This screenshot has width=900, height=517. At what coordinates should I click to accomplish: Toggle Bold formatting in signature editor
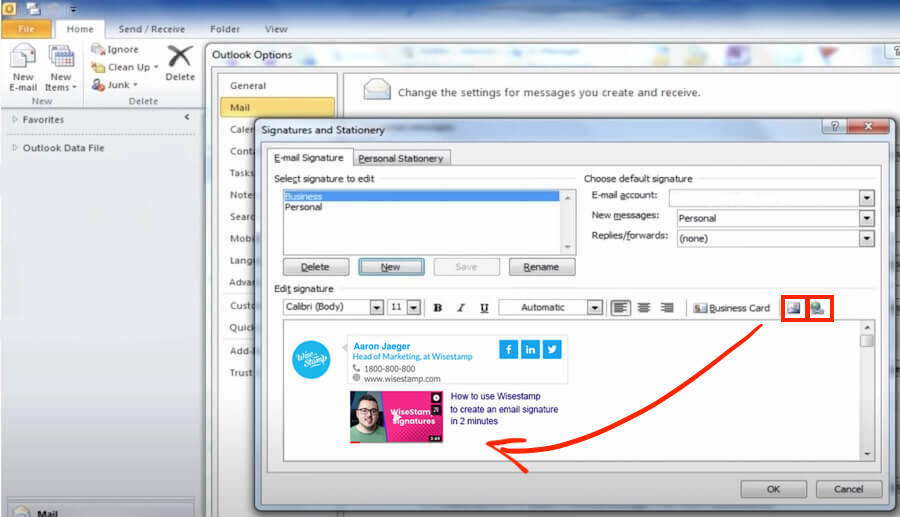pos(437,308)
